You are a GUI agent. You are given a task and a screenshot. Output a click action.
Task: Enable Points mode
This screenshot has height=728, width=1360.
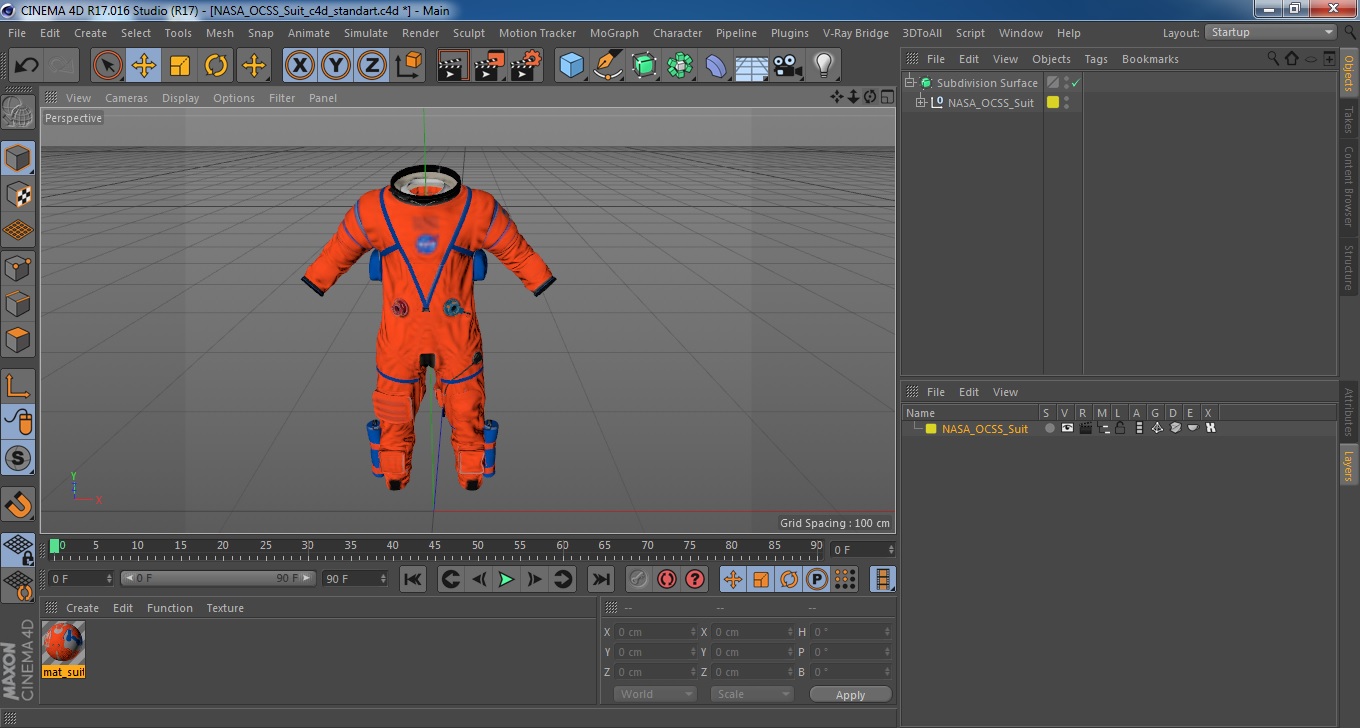click(x=18, y=267)
